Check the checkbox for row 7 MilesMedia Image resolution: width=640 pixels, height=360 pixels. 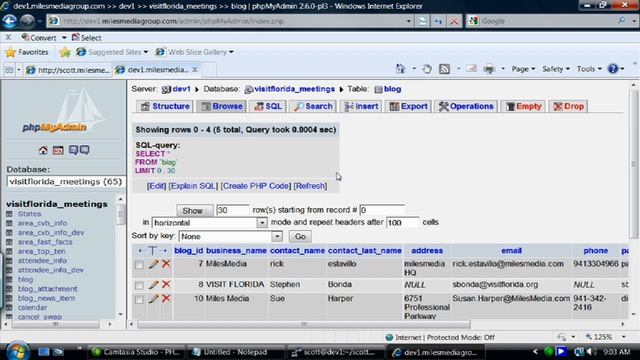click(139, 265)
